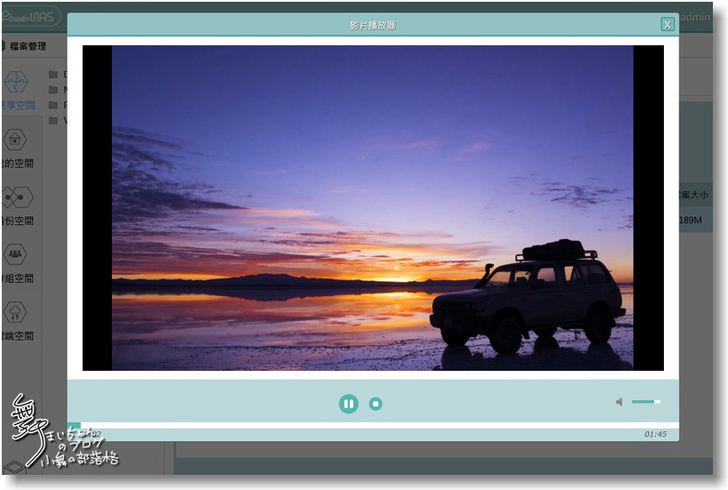Viewport: 728px width, 490px height.
Task: Click the 01:45 duration label
Action: coord(655,434)
